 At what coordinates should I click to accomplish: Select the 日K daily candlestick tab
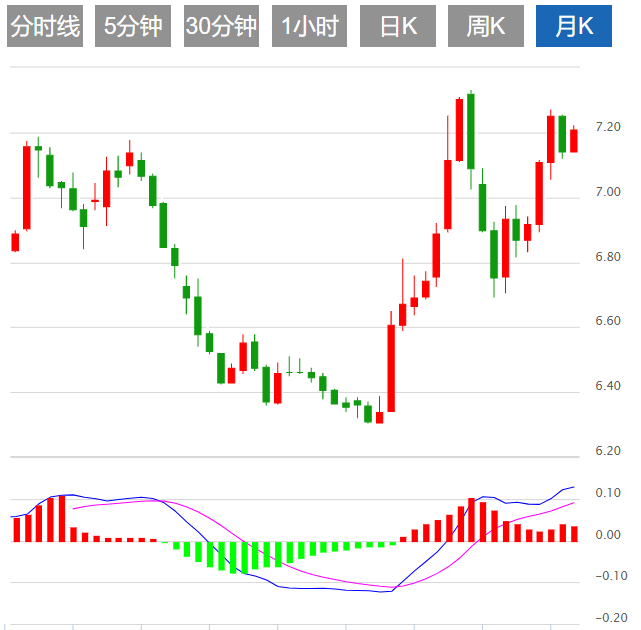coord(398,27)
